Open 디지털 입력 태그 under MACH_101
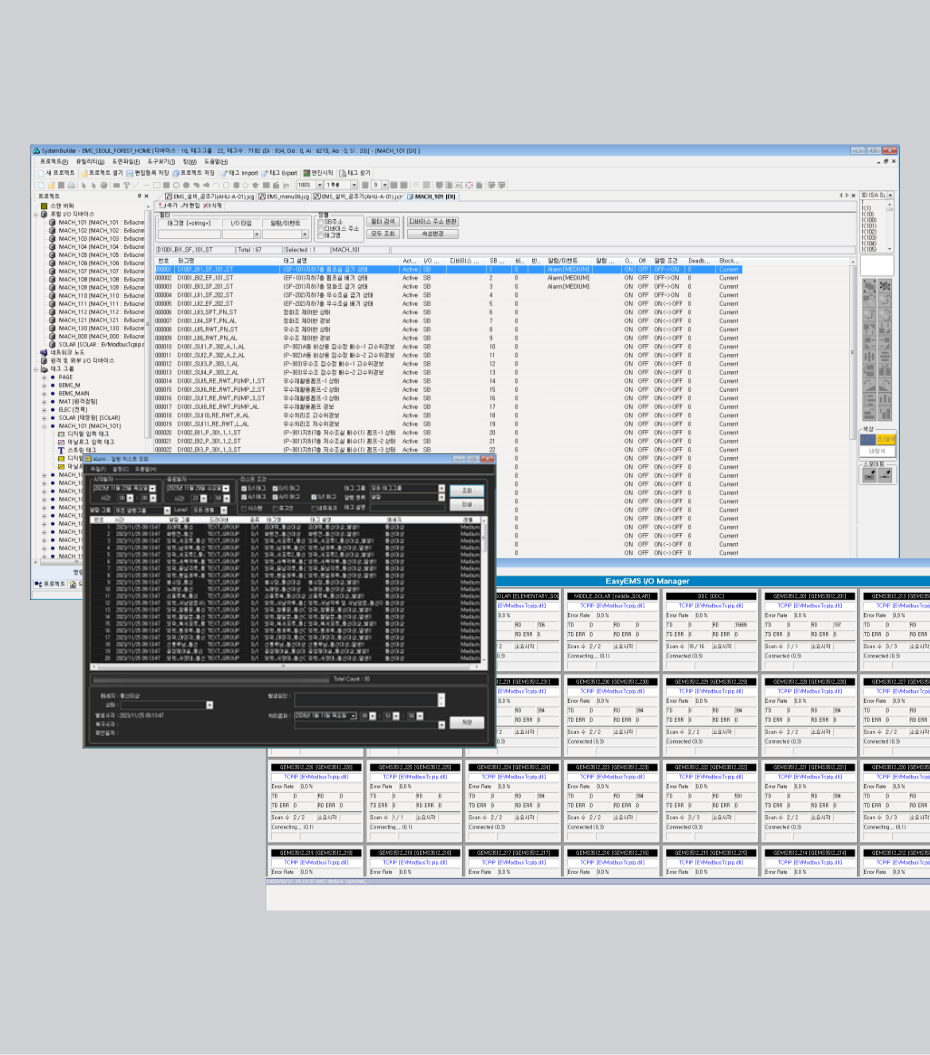Screen dimensions: 930x1055 tap(83, 434)
